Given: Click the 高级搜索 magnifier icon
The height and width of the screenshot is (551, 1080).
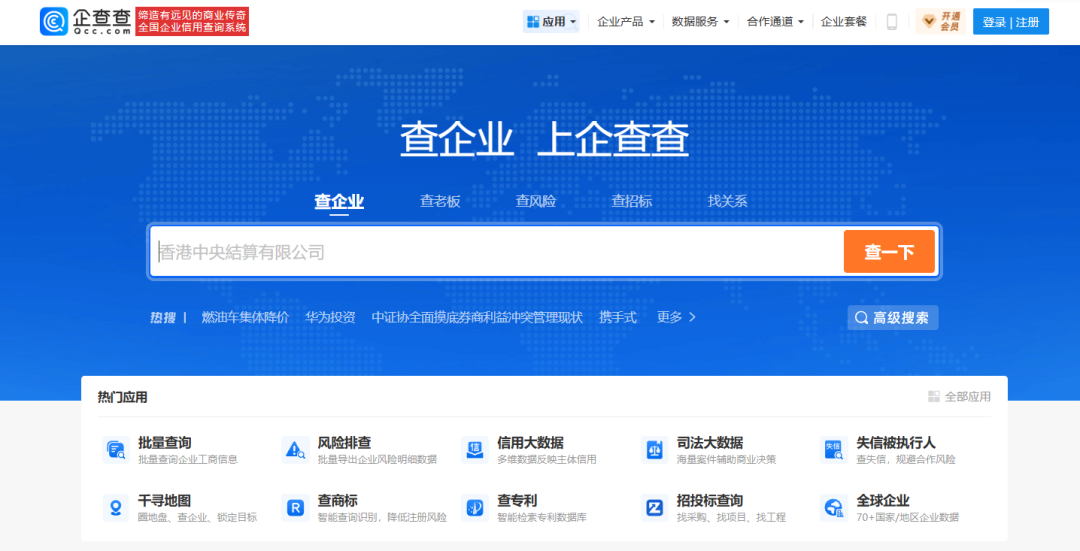Looking at the screenshot, I should (x=861, y=318).
